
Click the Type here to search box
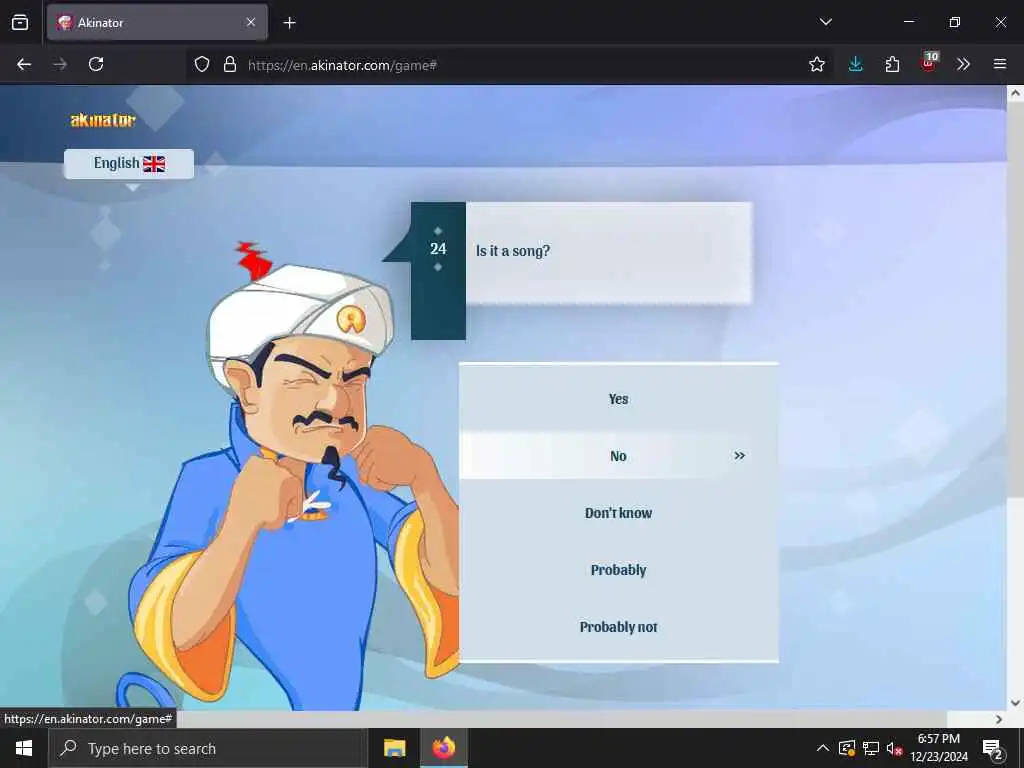click(208, 748)
